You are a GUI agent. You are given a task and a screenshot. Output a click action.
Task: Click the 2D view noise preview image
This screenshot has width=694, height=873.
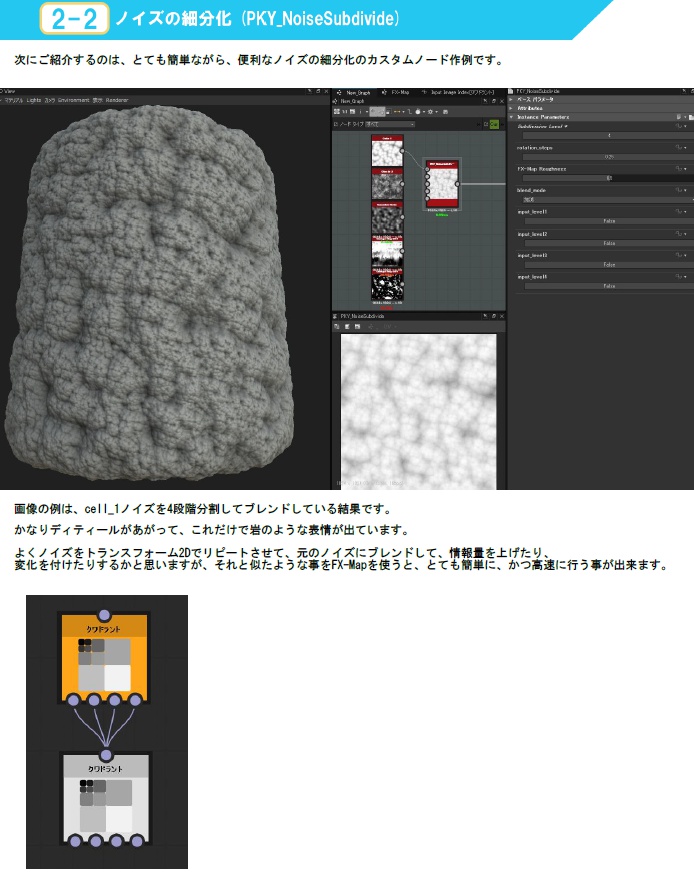tap(418, 411)
